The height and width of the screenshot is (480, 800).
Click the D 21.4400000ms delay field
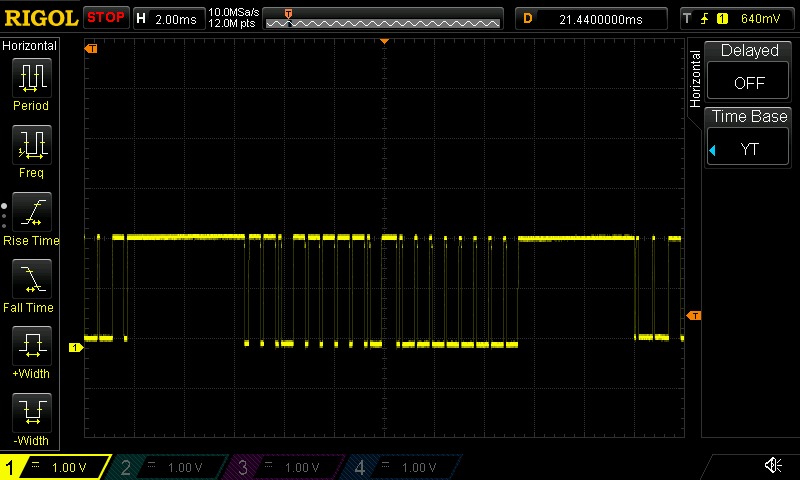tap(592, 18)
